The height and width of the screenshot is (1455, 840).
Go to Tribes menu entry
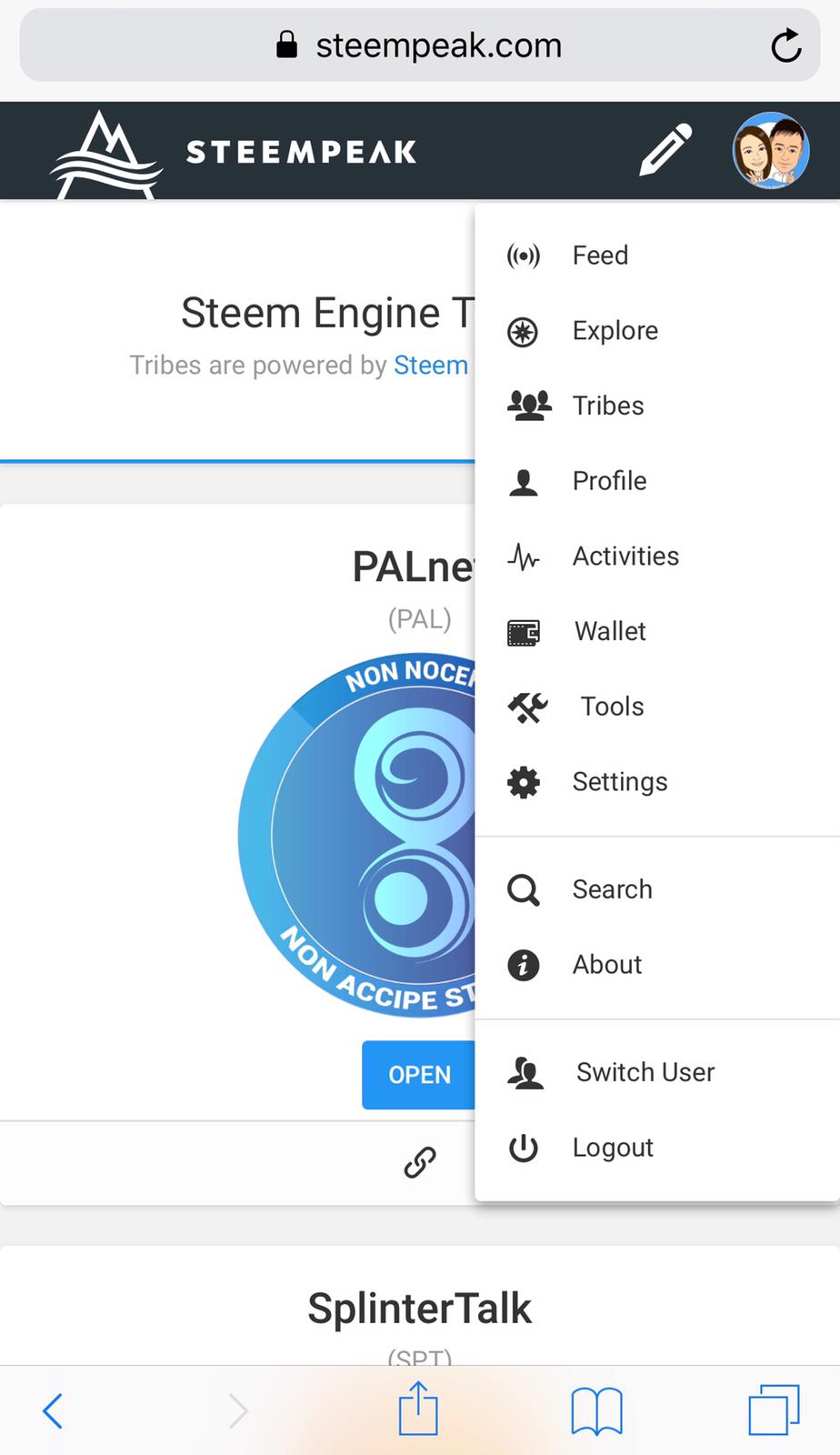[607, 406]
